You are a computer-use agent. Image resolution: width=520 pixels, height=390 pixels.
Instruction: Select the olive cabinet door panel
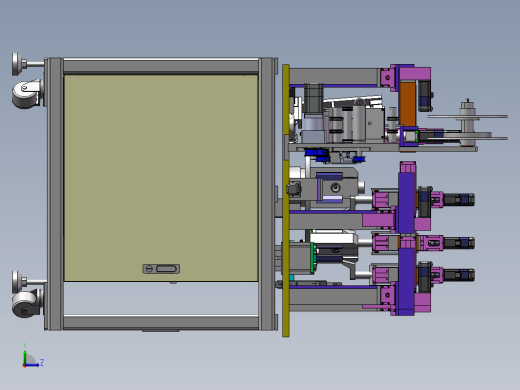click(x=161, y=178)
